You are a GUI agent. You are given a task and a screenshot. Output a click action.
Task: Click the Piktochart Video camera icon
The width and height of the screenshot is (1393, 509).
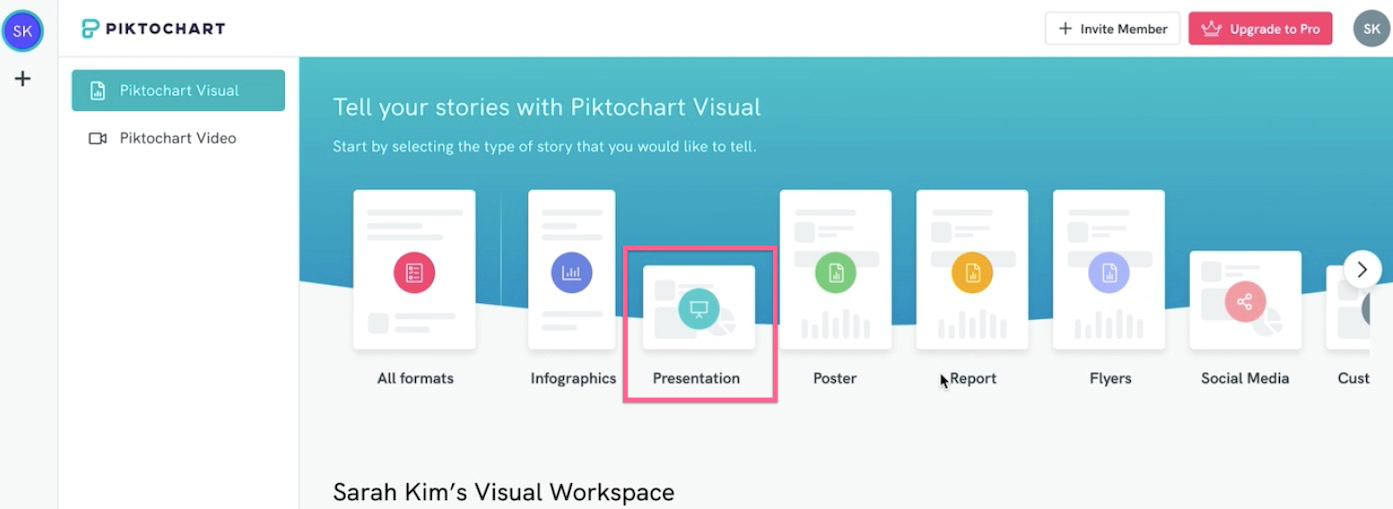click(x=97, y=139)
